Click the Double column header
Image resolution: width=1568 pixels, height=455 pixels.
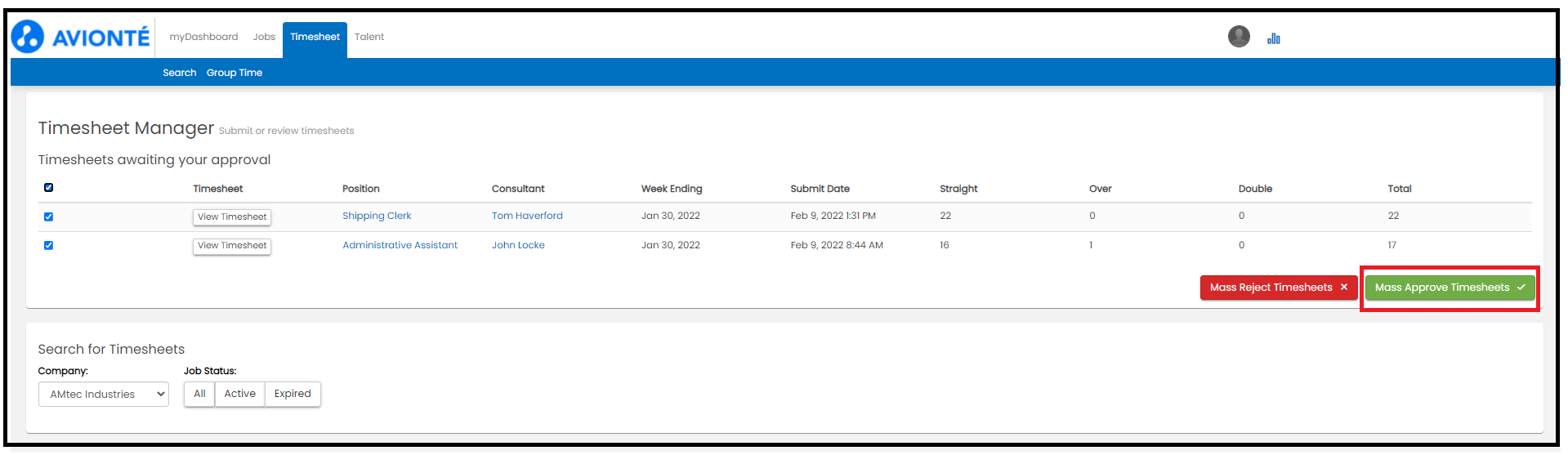pos(1255,189)
